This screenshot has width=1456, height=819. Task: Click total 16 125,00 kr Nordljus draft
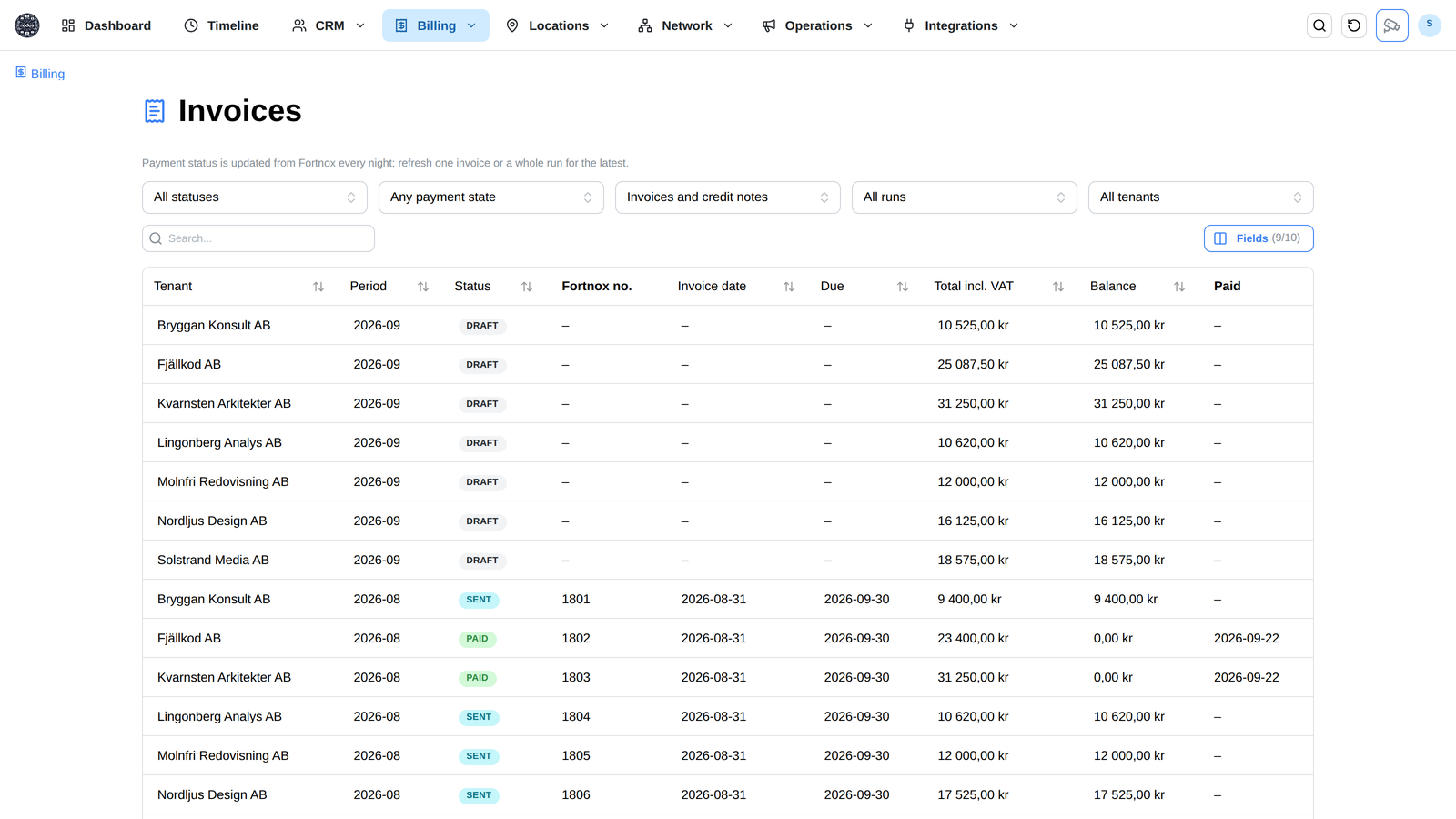[973, 521]
